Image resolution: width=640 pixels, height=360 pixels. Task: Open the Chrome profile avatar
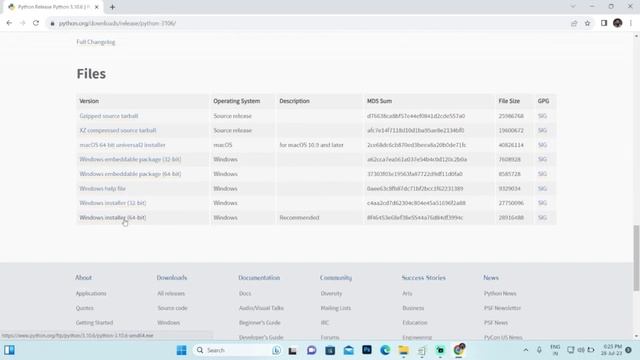pyautogui.click(x=618, y=23)
